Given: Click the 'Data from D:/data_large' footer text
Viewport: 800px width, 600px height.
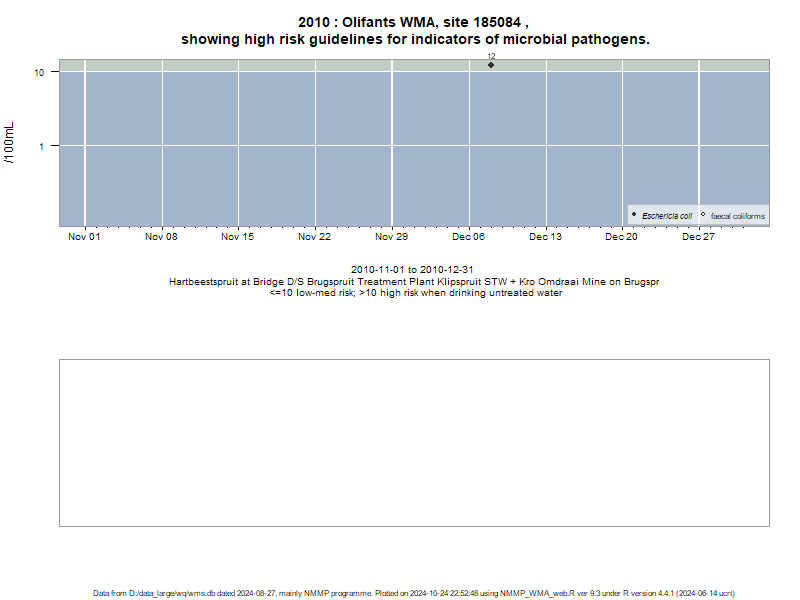Looking at the screenshot, I should 414,593.
